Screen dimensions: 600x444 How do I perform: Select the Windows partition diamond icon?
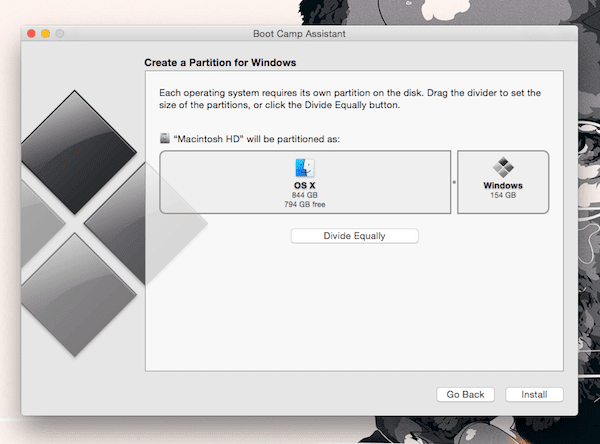pyautogui.click(x=503, y=167)
